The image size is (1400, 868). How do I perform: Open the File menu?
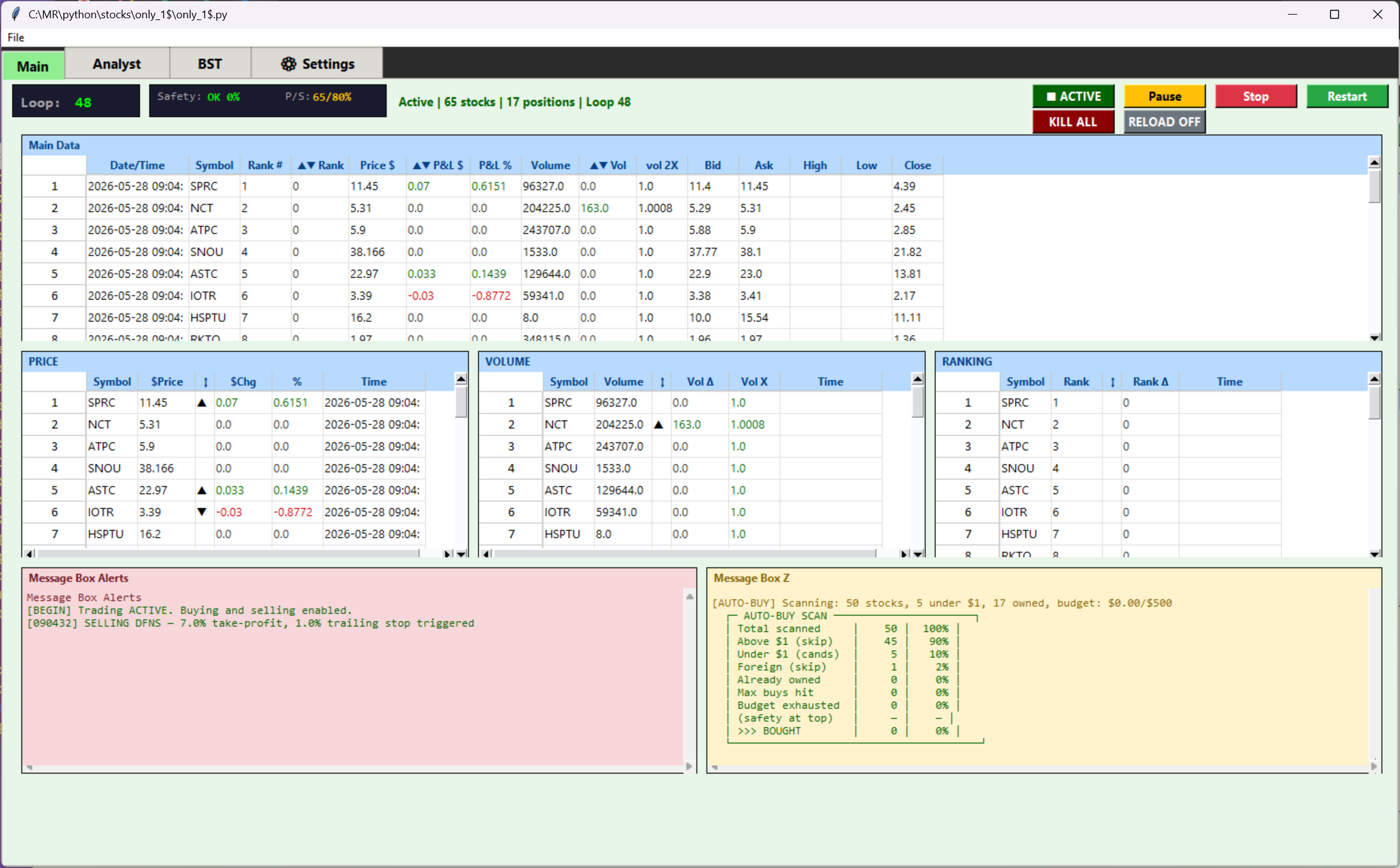point(16,37)
